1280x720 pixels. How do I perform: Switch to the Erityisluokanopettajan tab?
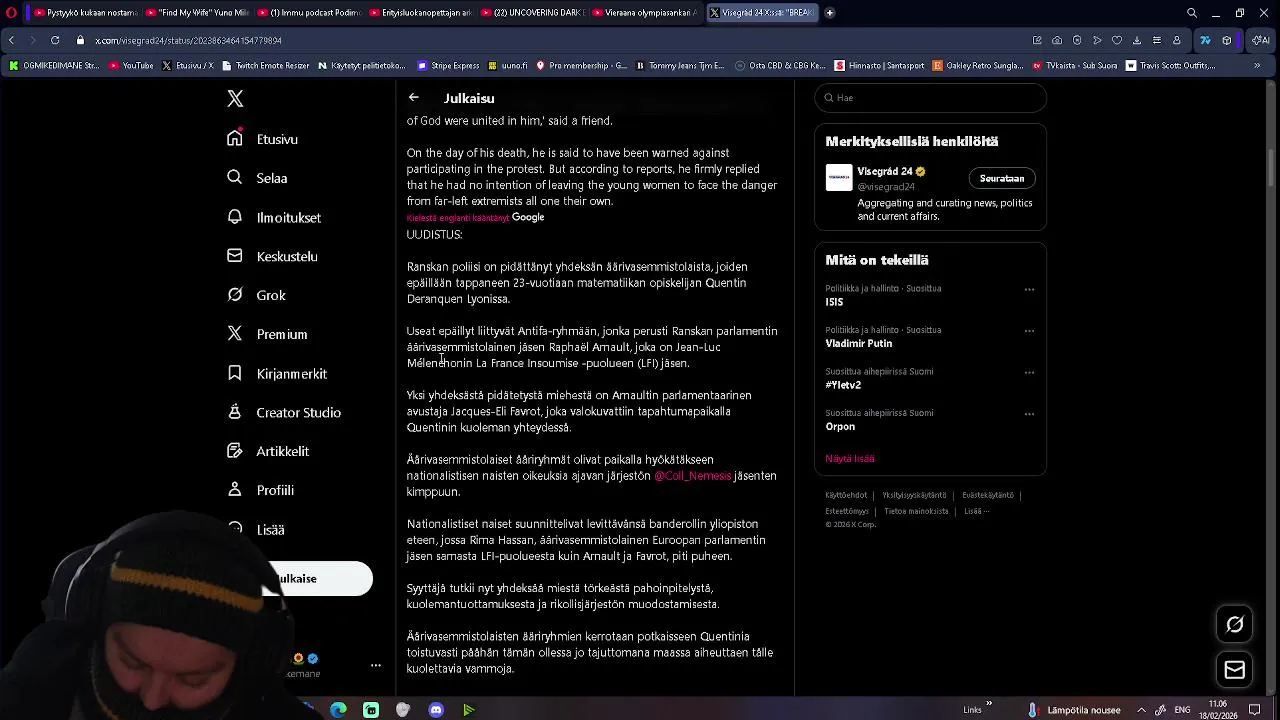pyautogui.click(x=421, y=13)
